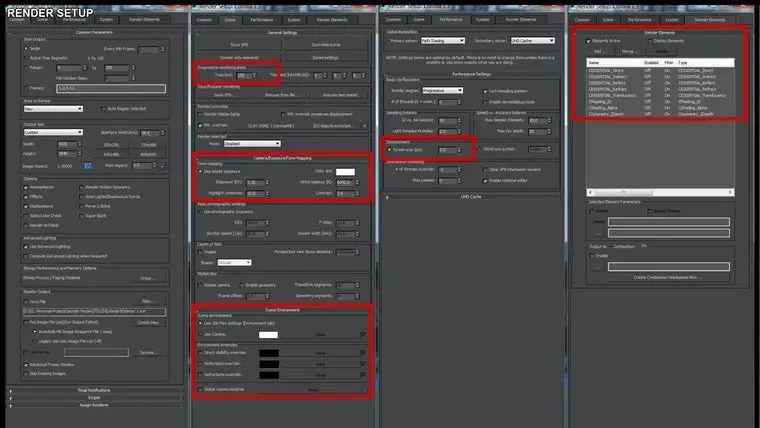760x428 pixels.
Task: Enable the Atmospherics option
Action: pos(26,187)
